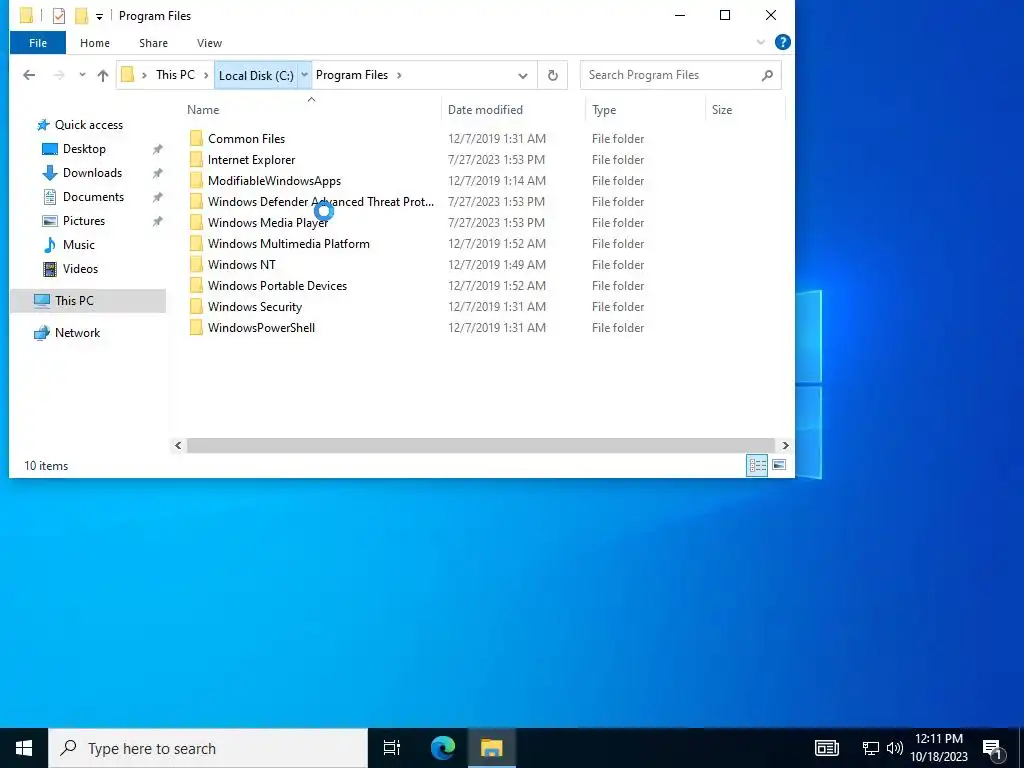This screenshot has height=768, width=1024.
Task: Click Local Disk (C:) breadcrumb
Action: [x=256, y=75]
